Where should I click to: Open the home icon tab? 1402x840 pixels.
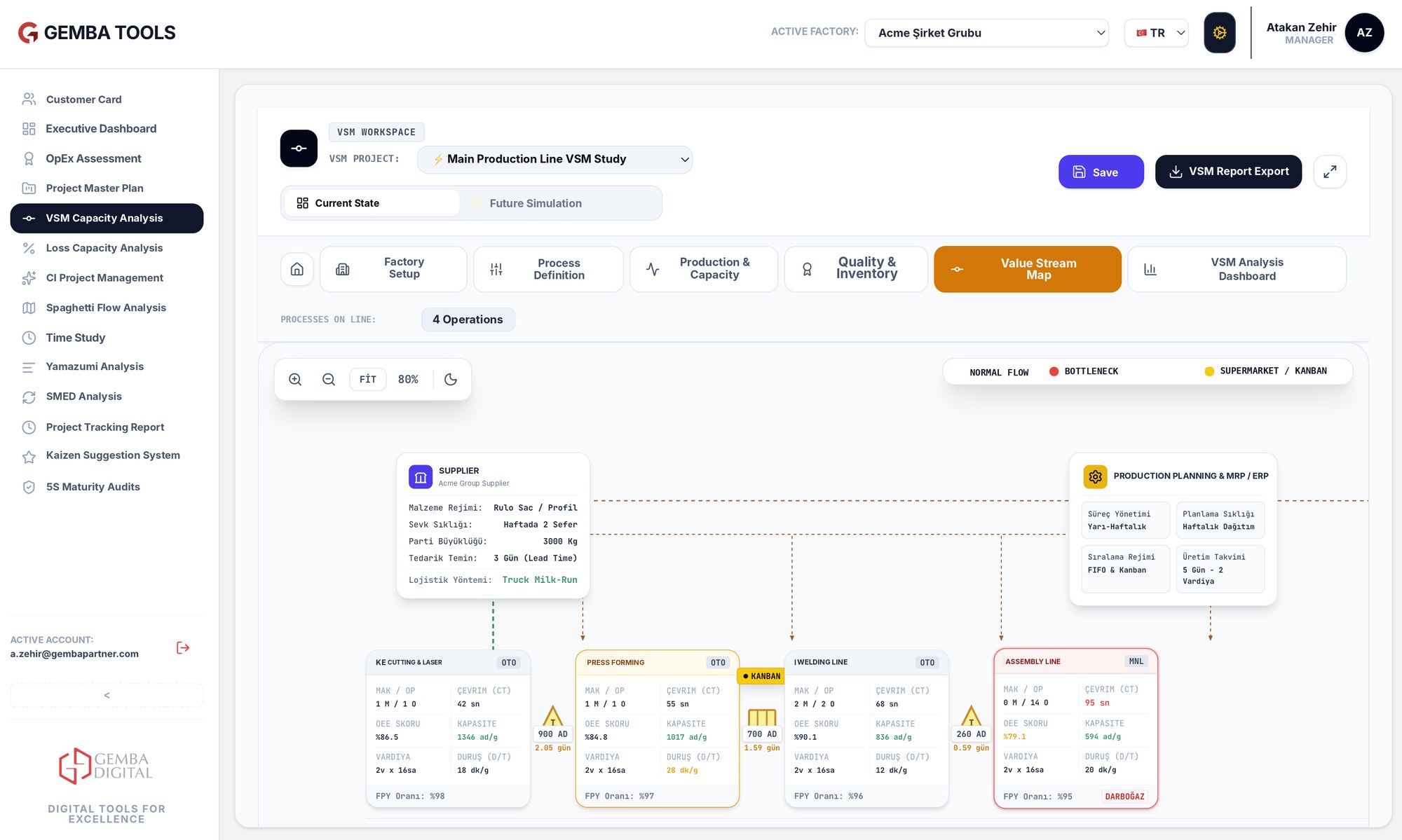click(x=297, y=269)
